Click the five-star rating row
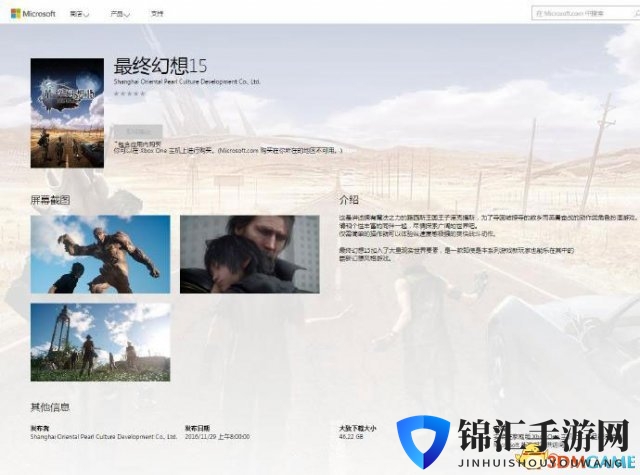The width and height of the screenshot is (640, 475). click(129, 93)
